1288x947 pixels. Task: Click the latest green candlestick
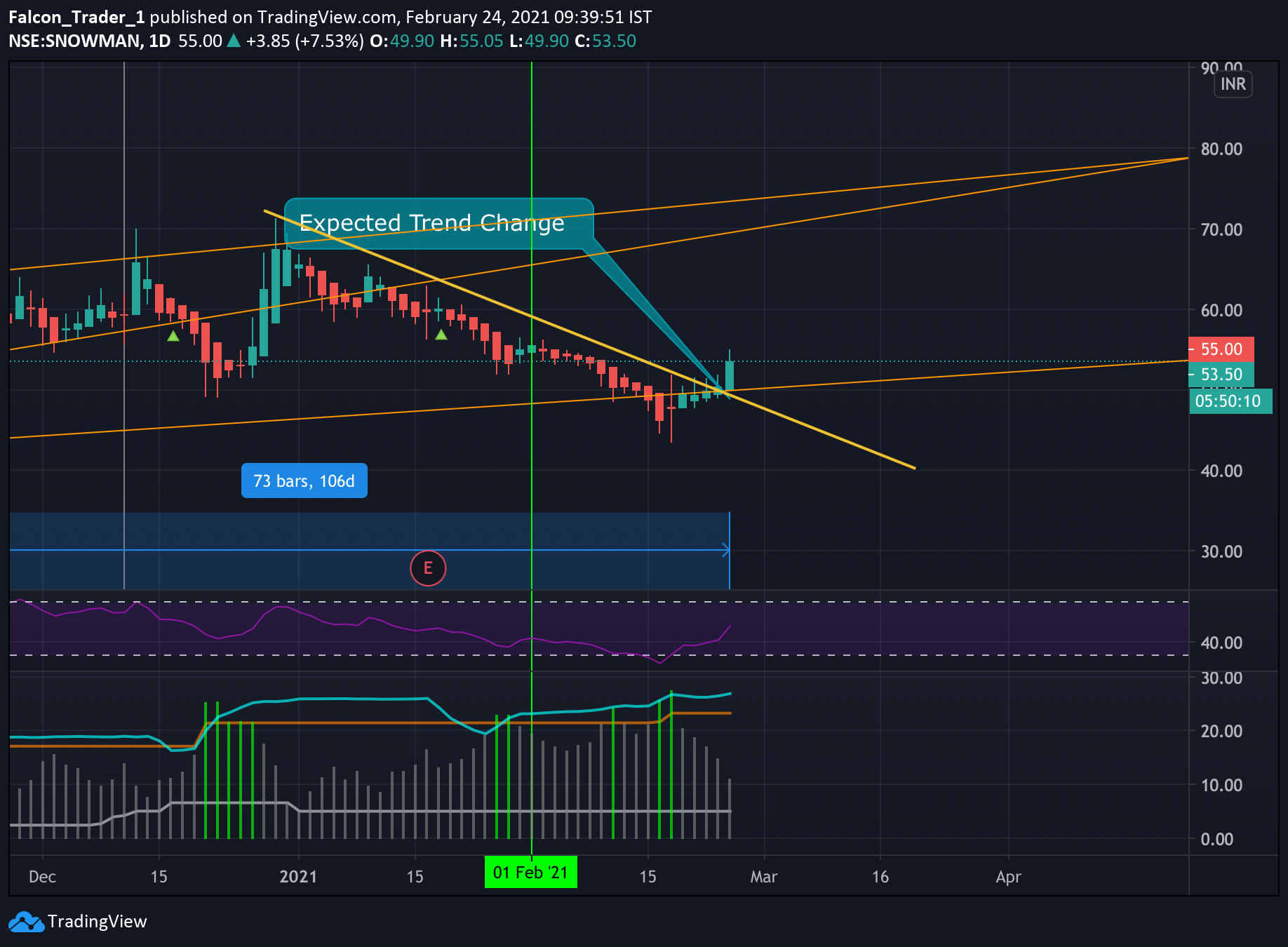(730, 375)
